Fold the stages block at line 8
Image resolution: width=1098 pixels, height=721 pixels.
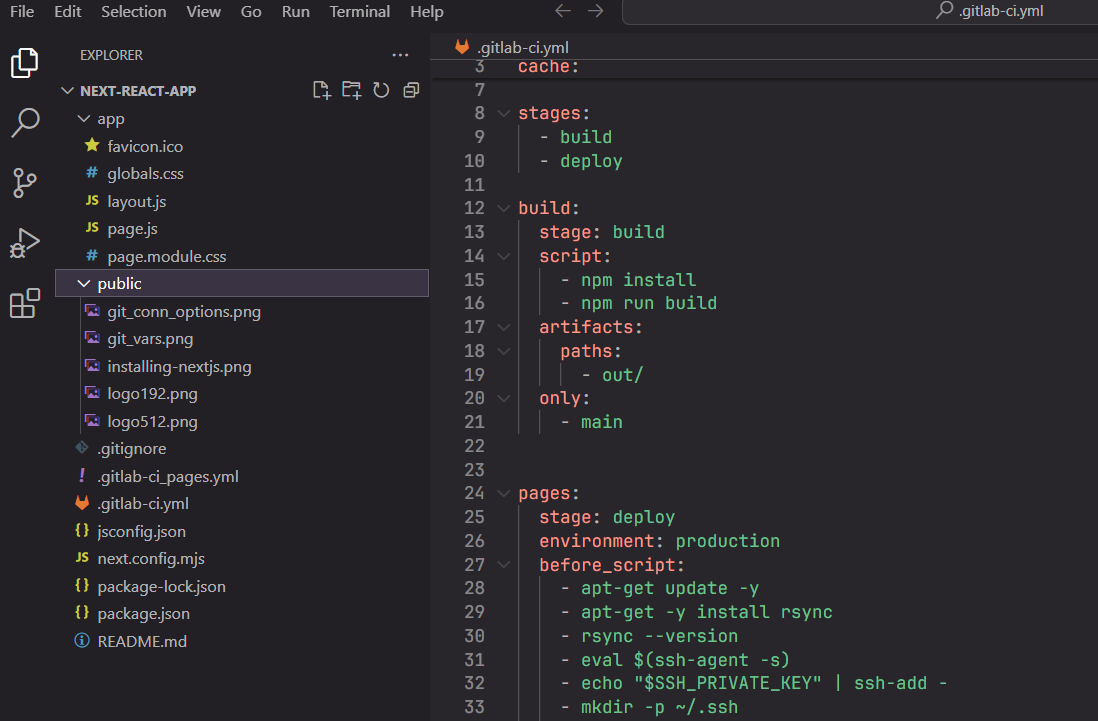tap(503, 113)
